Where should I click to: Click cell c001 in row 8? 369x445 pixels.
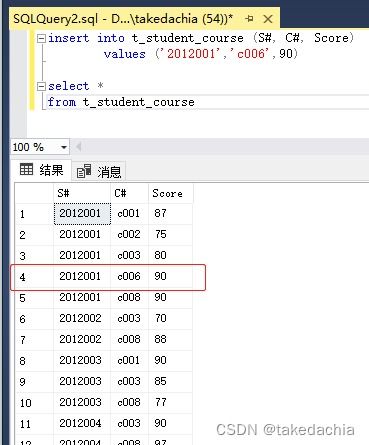pos(129,361)
